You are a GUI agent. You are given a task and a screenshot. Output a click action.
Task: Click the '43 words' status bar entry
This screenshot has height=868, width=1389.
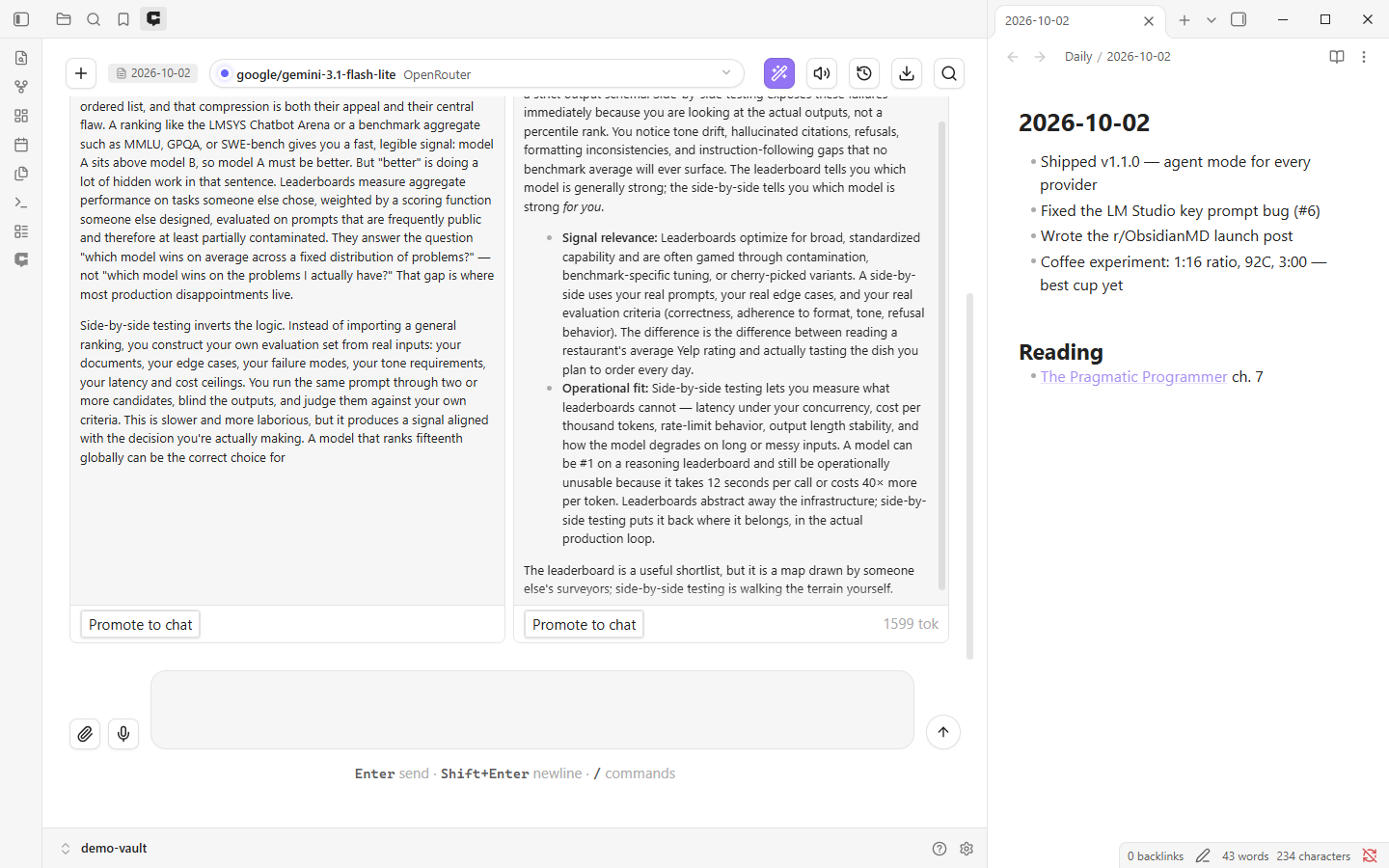pyautogui.click(x=1245, y=855)
